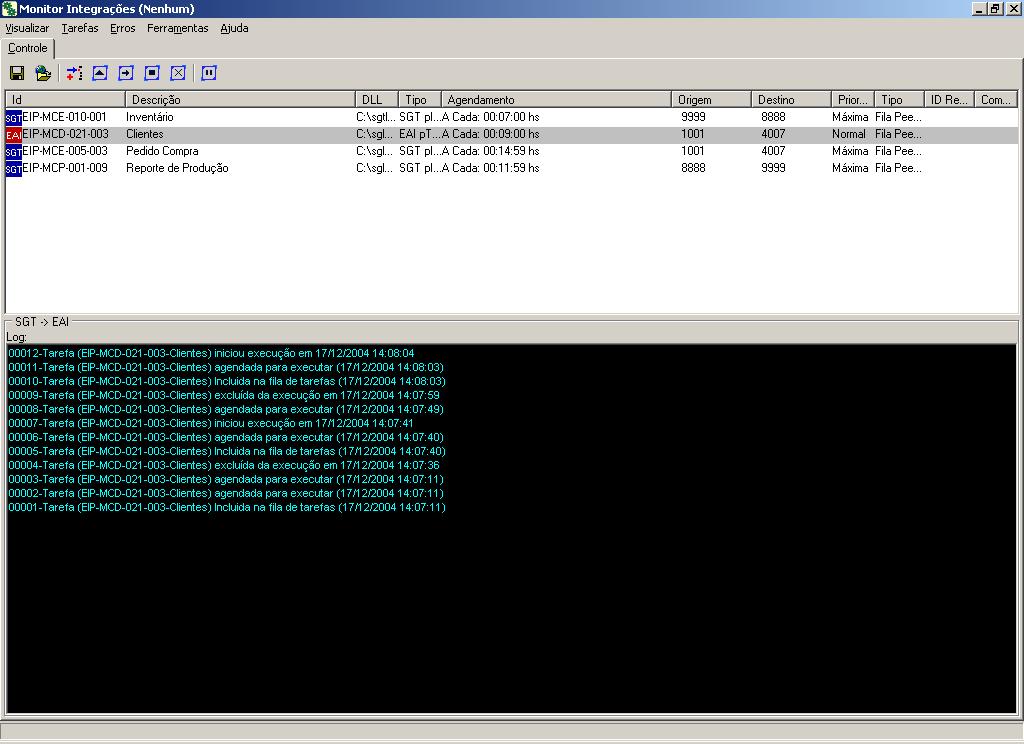Click the stop square toolbar button

click(x=152, y=73)
